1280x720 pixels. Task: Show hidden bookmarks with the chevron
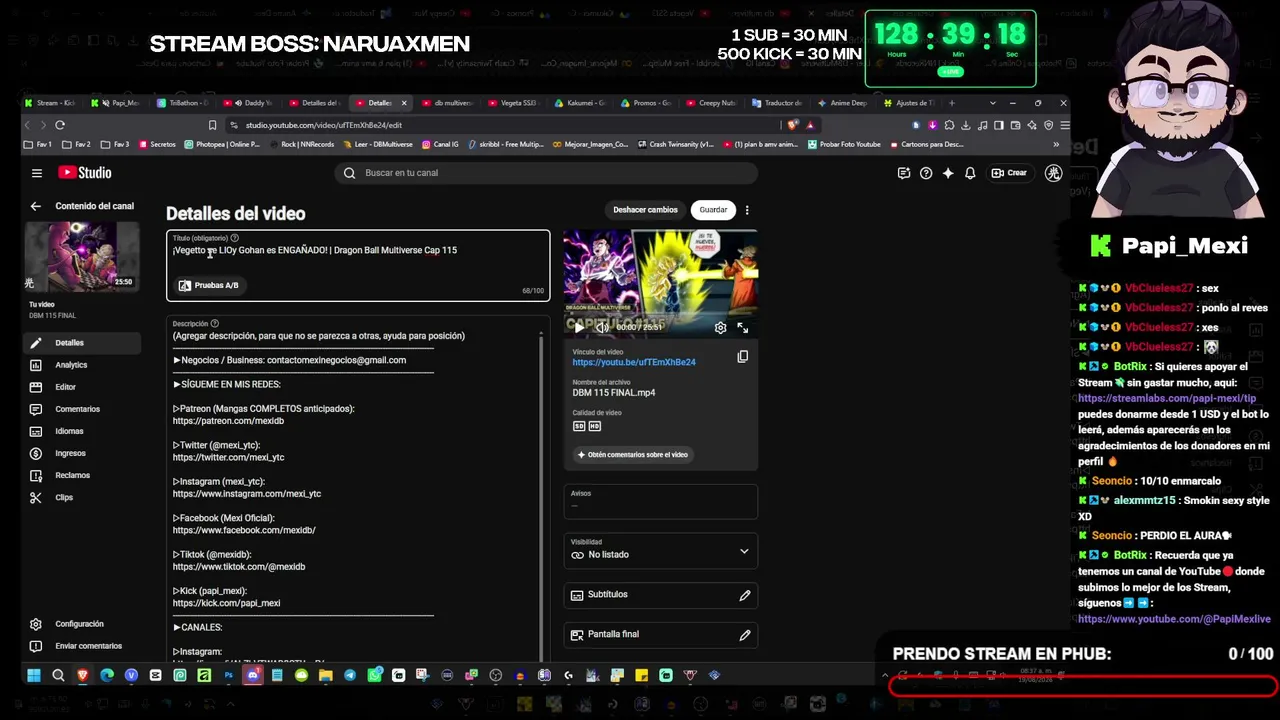tap(1056, 145)
